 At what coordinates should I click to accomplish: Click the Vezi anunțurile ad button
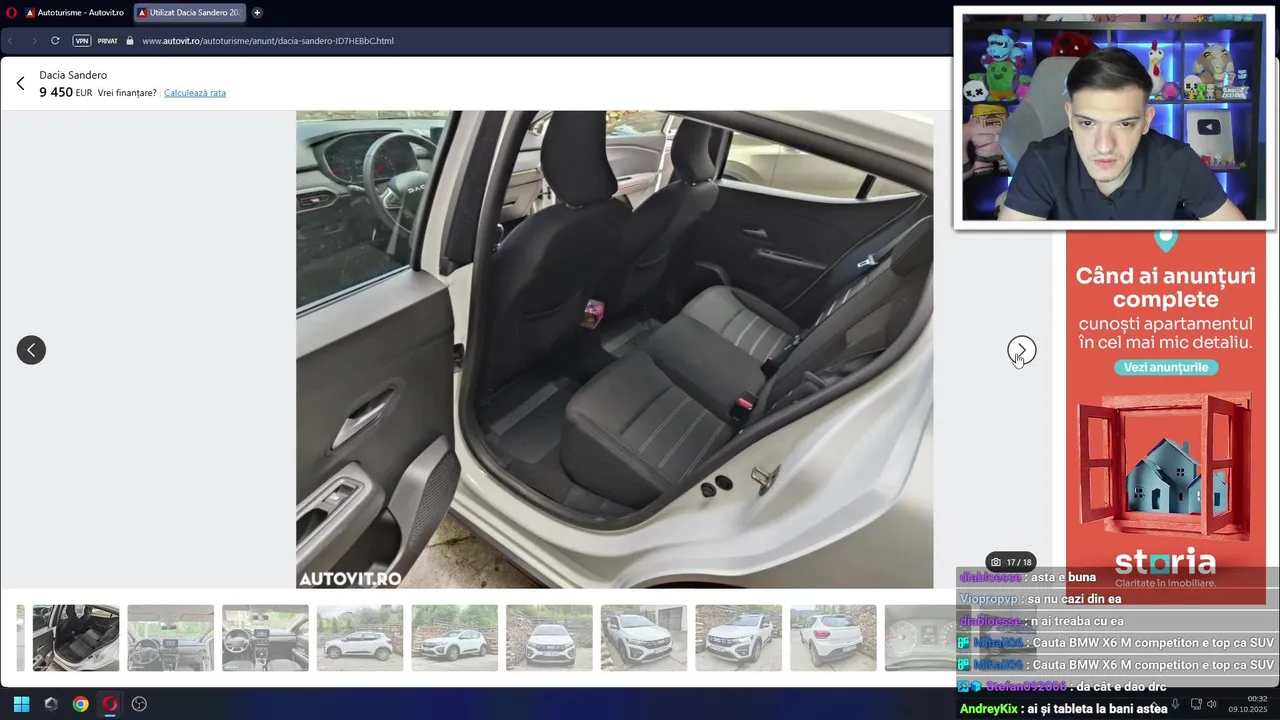tap(1165, 367)
